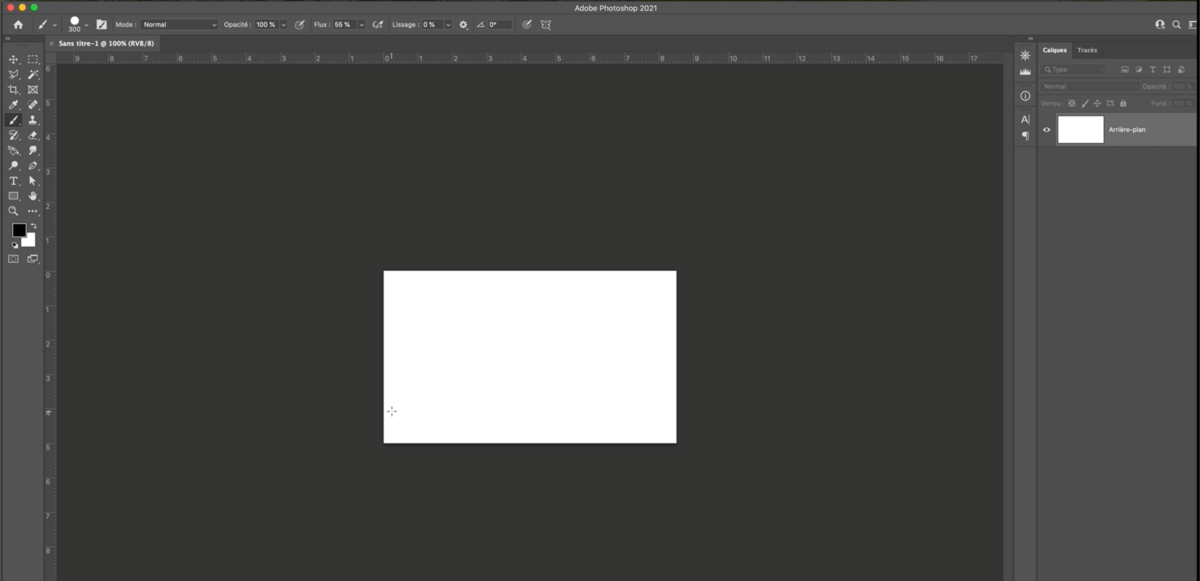
Task: Toggle pressure for opacity button
Action: coord(299,24)
